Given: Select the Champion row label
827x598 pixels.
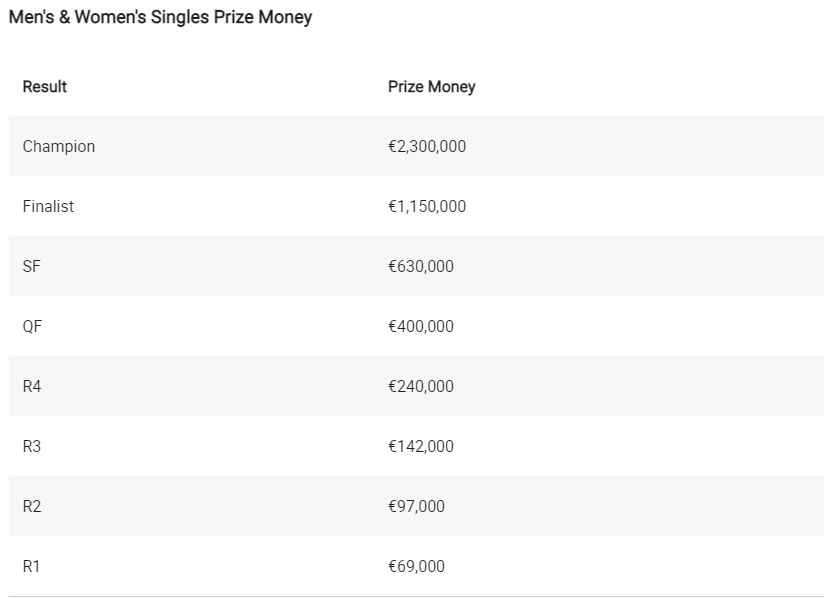Looking at the screenshot, I should (x=59, y=147).
